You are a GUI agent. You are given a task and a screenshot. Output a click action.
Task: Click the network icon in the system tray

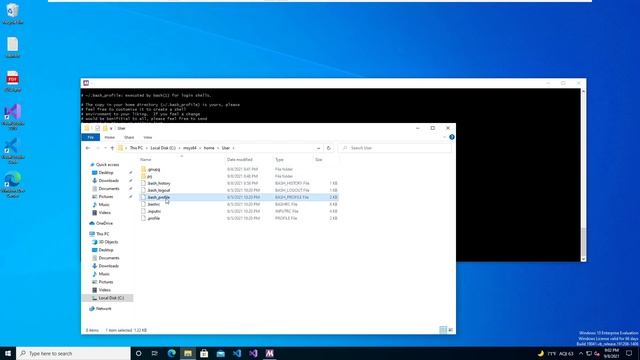coord(589,353)
